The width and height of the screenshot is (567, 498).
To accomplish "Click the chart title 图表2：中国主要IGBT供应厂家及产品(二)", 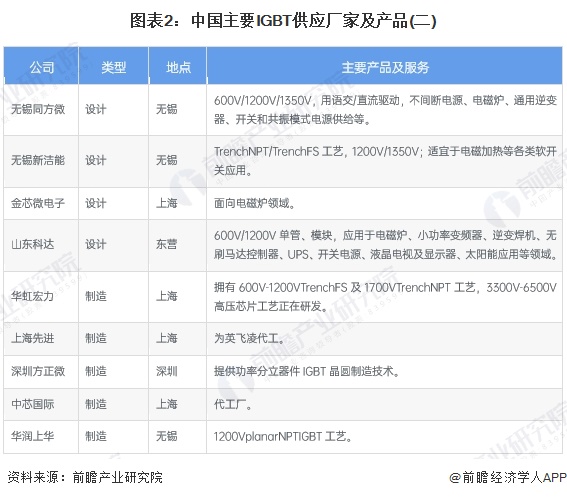I will tap(283, 20).
